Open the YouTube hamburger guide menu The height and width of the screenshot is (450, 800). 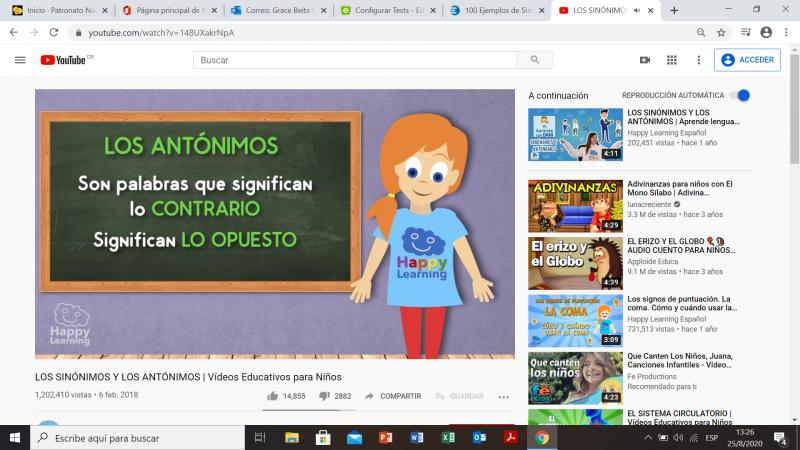click(20, 60)
